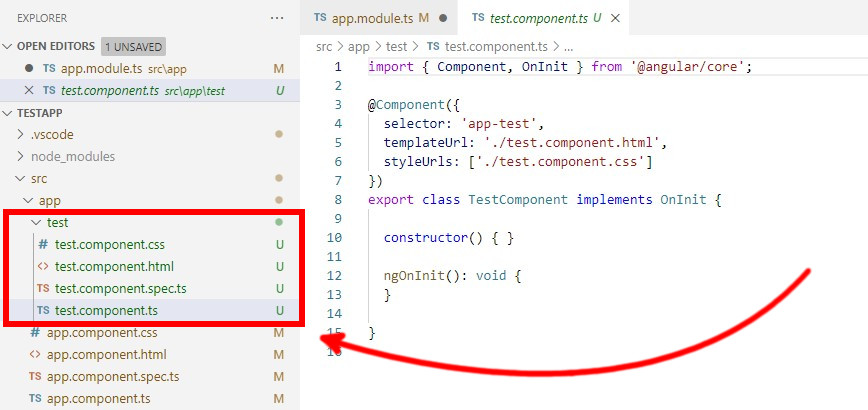
Task: Open the Explorer more actions ellipsis
Action: 277,18
